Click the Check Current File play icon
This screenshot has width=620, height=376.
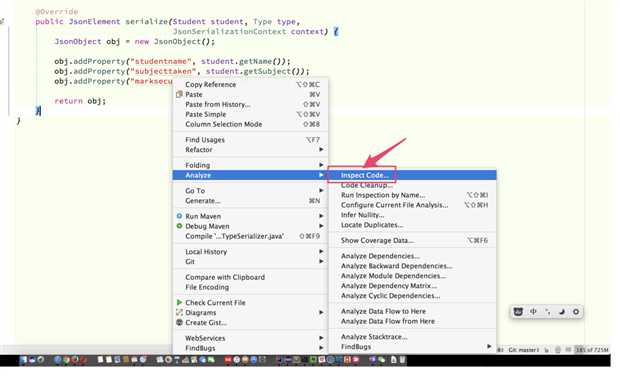[179, 302]
